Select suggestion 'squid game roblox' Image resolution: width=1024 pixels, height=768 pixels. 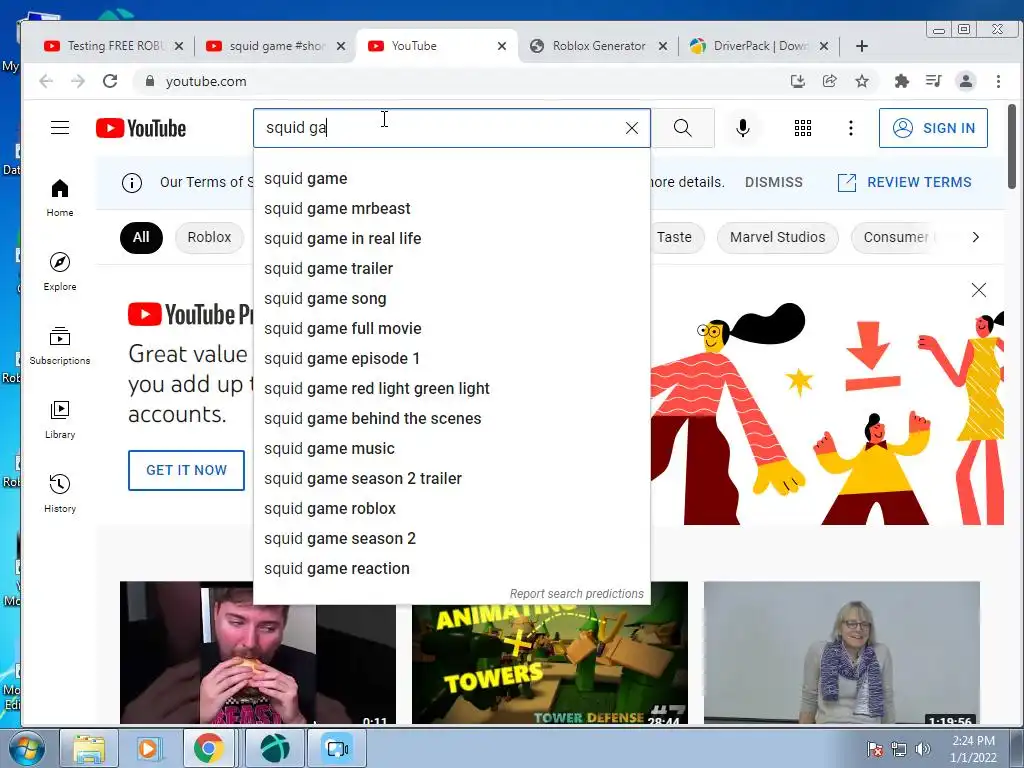452,509
